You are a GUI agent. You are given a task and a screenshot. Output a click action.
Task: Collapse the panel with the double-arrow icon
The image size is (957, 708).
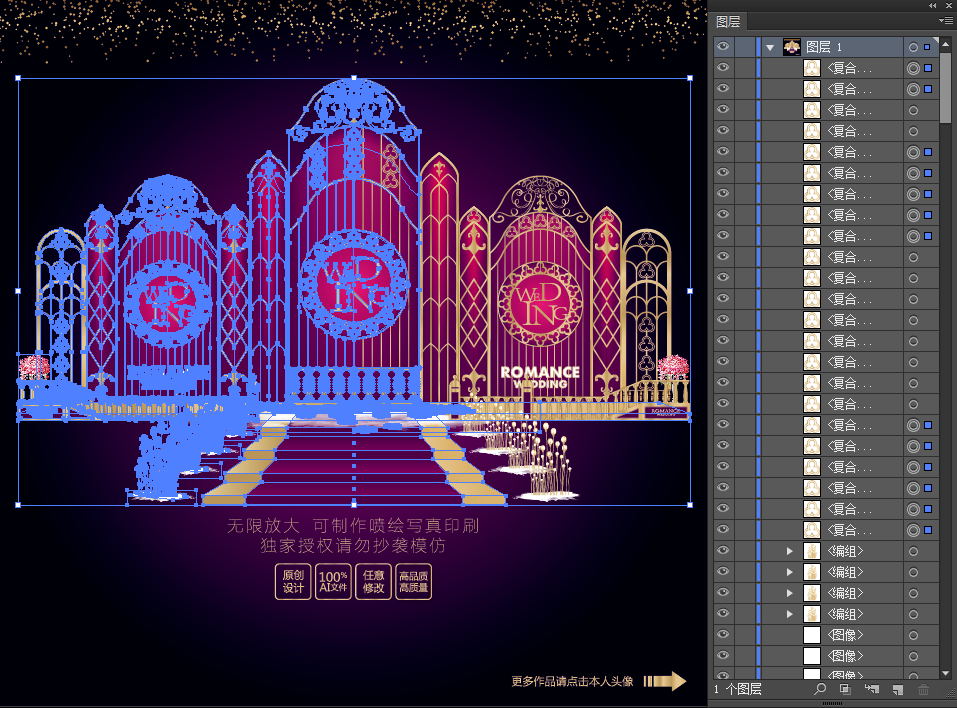(933, 5)
